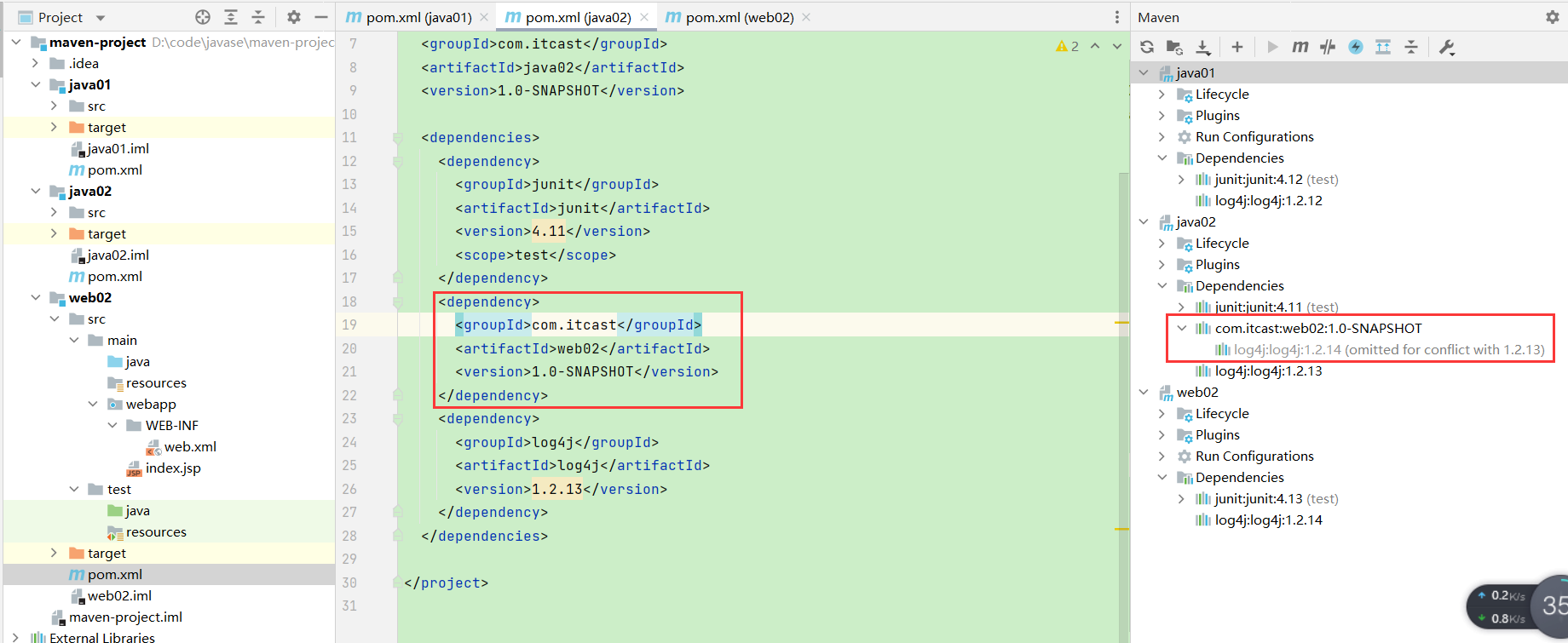
Task: Click the warnings indicator showing 2
Action: 1067,46
